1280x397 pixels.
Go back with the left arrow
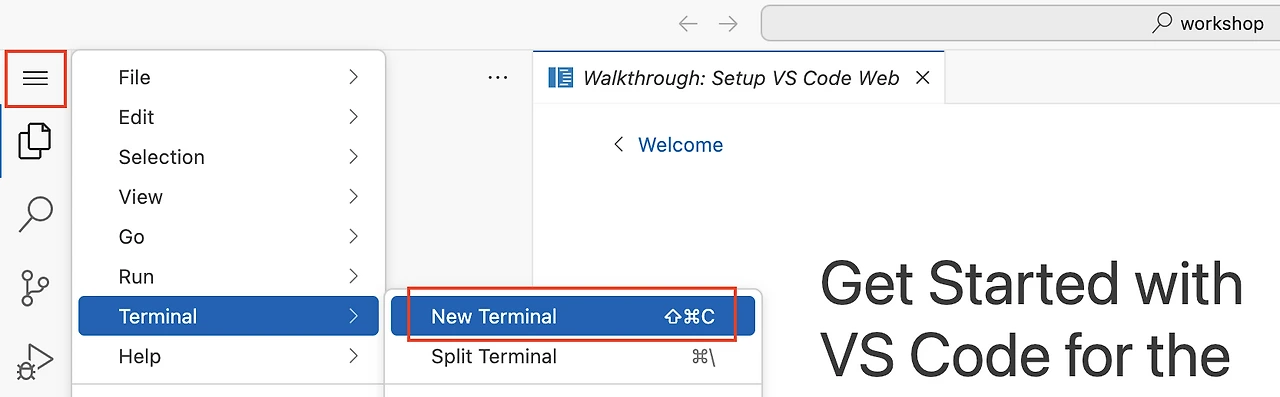688,23
